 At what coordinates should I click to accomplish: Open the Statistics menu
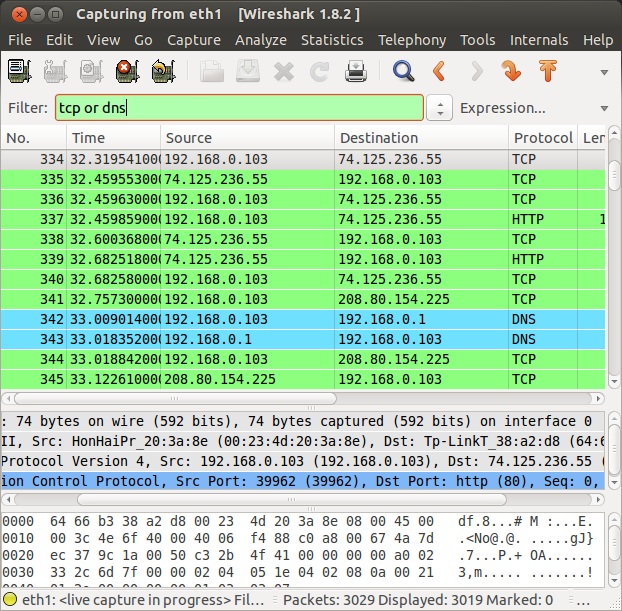point(332,40)
